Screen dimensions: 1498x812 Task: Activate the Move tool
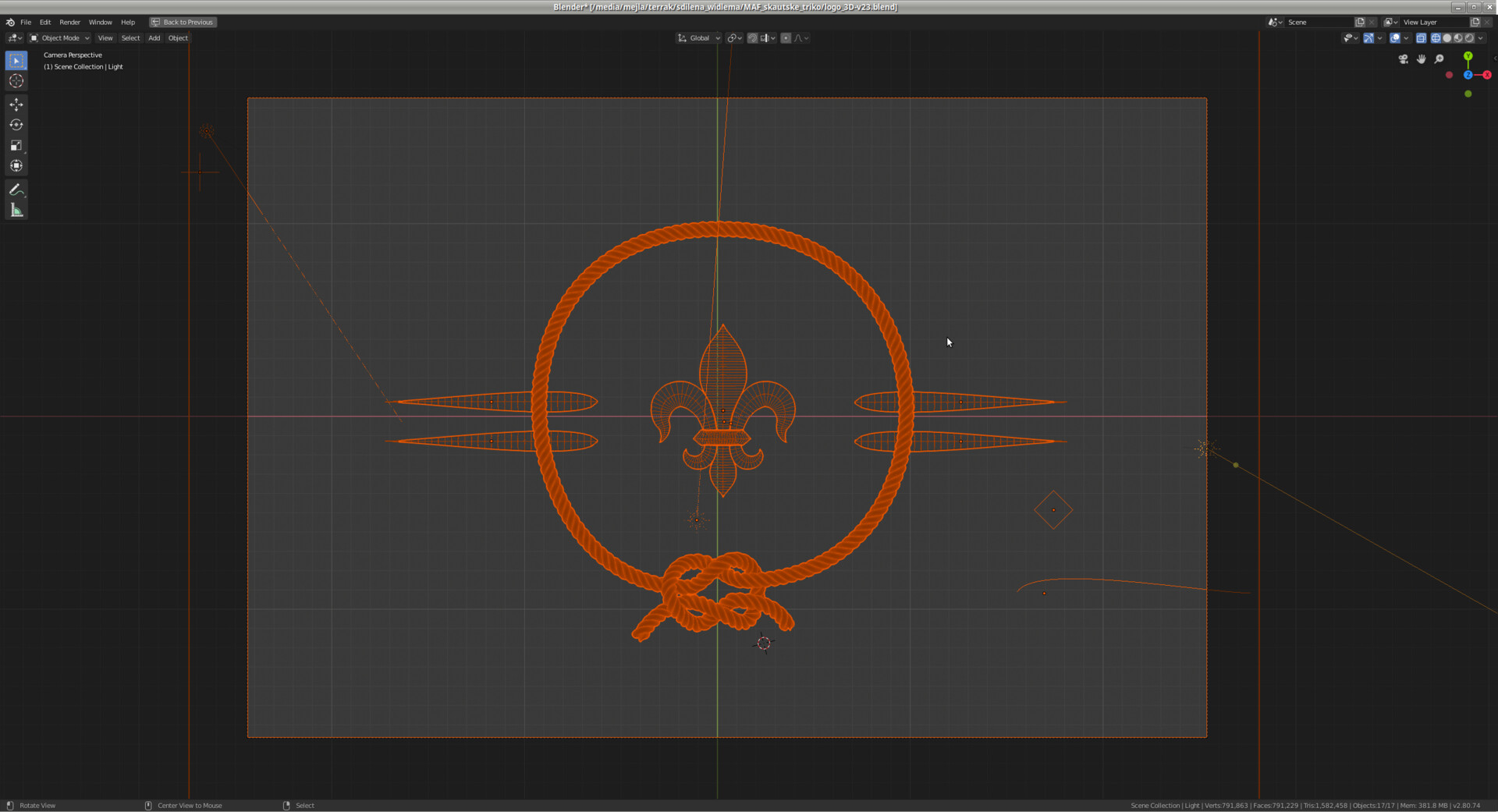pyautogui.click(x=16, y=105)
